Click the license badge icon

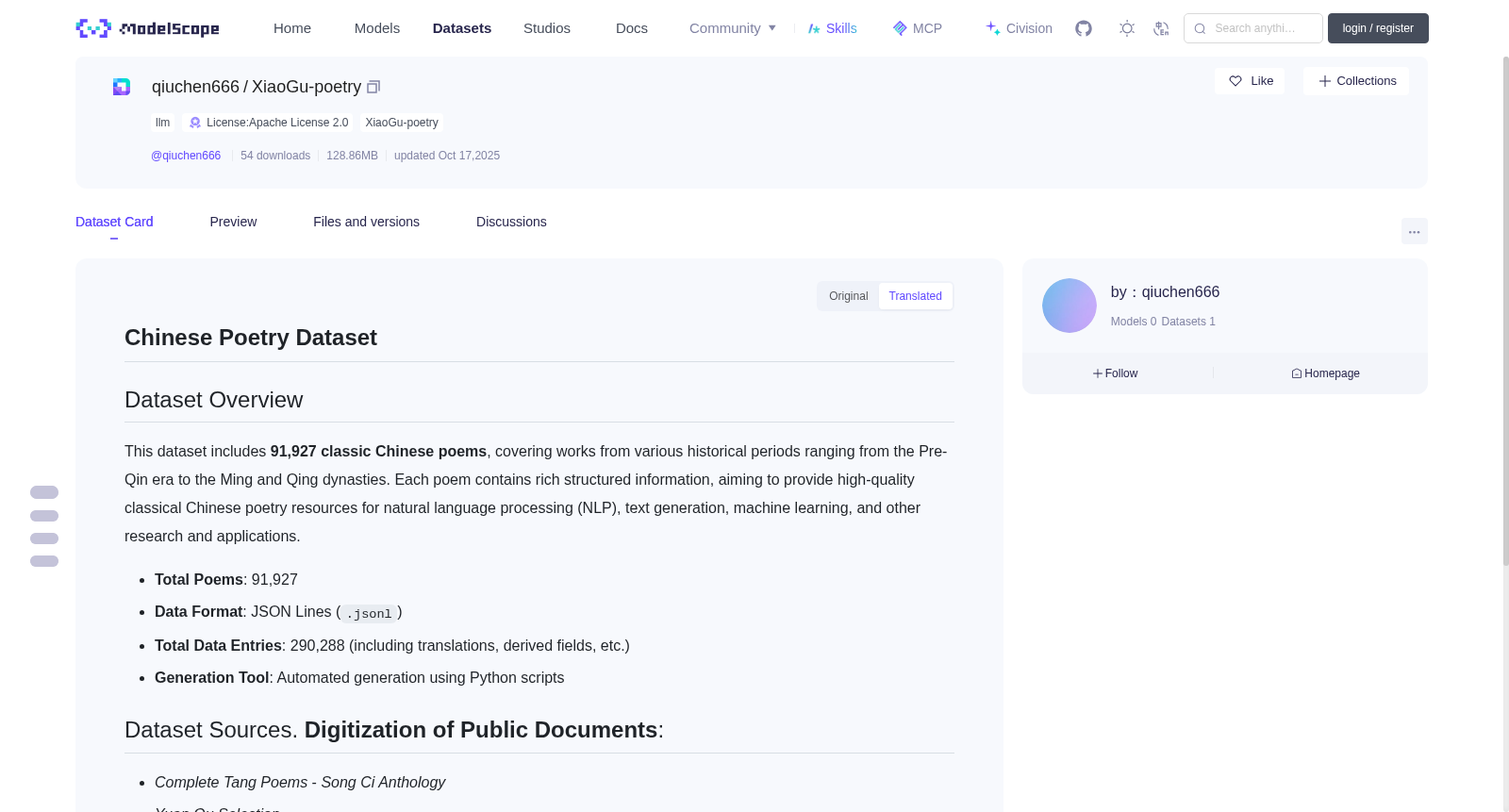pos(195,123)
